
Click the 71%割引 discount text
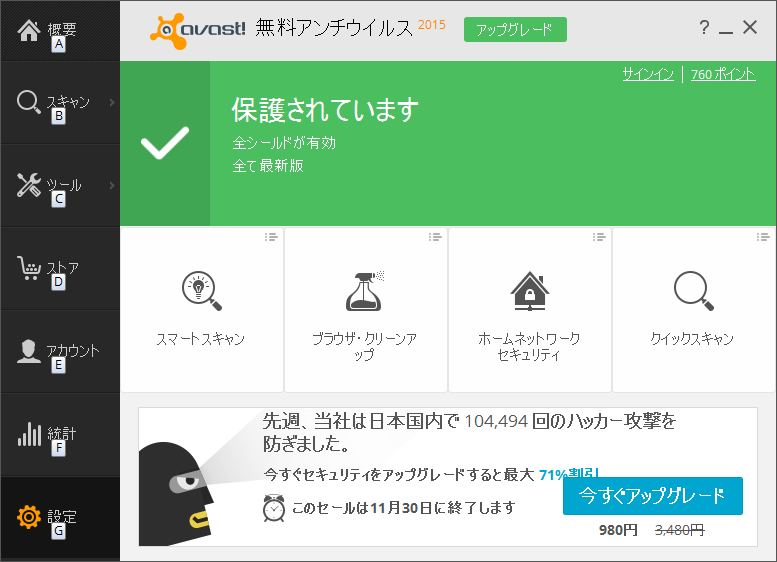[569, 474]
